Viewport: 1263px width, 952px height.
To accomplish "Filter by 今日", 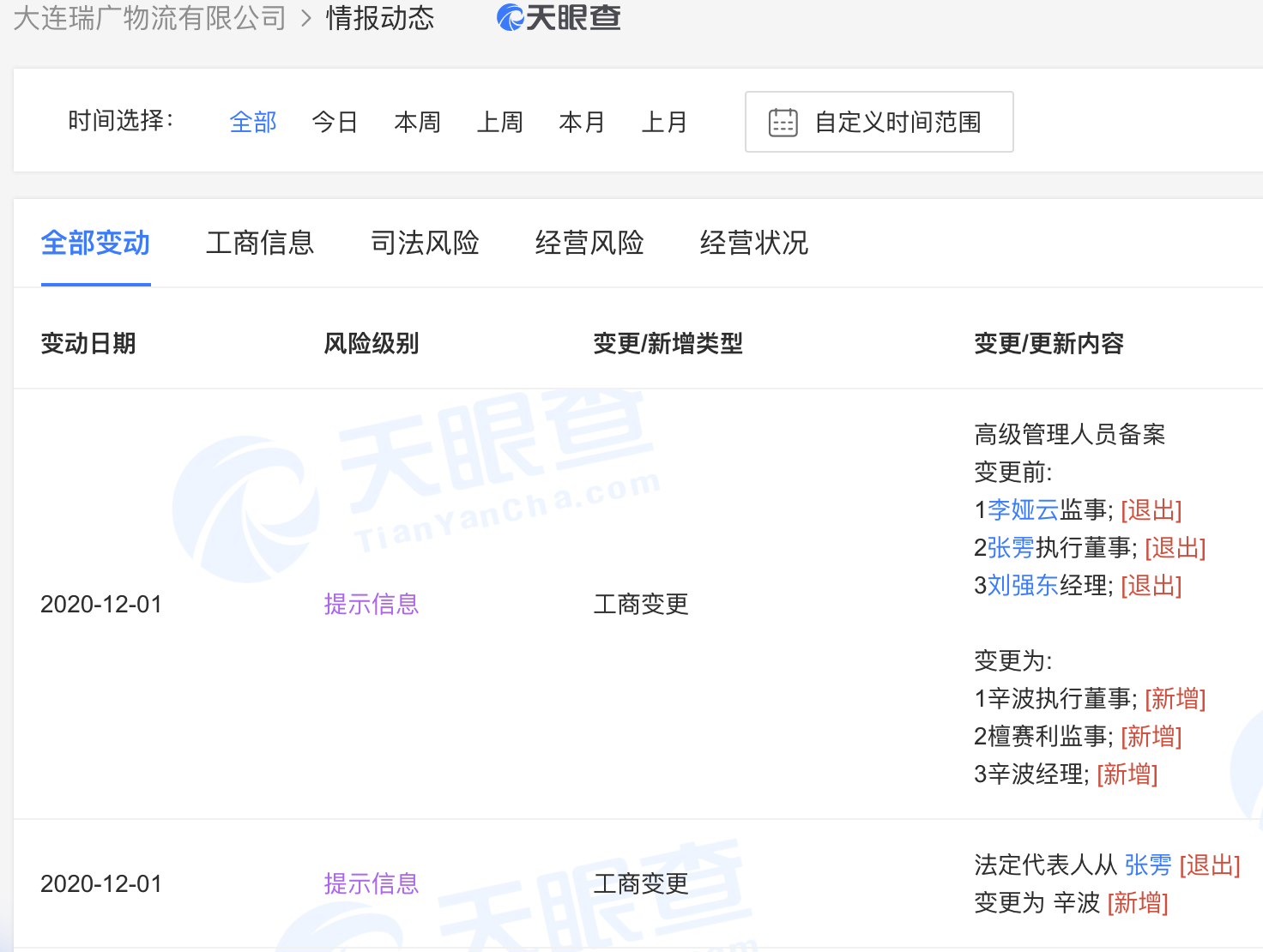I will click(335, 123).
